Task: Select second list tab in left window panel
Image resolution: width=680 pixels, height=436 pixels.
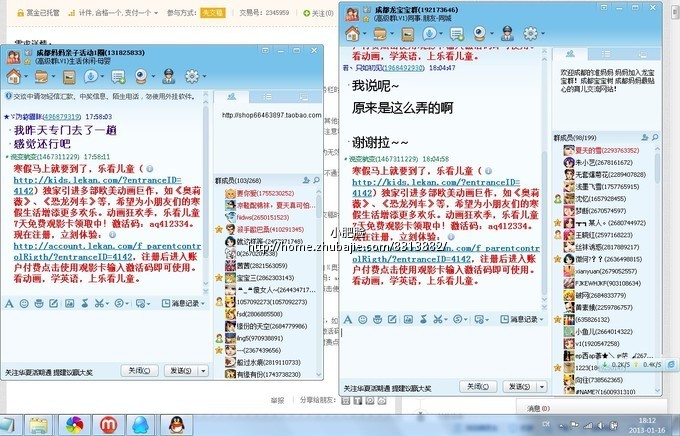Action: point(268,97)
